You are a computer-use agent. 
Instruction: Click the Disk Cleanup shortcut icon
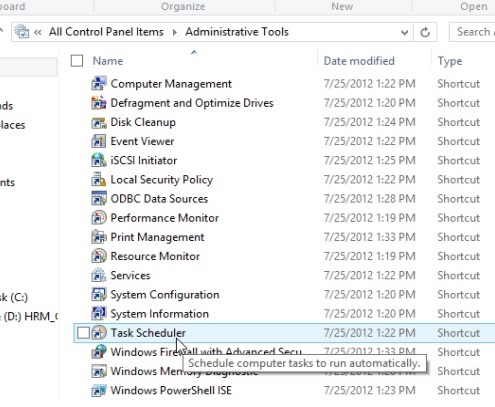coord(99,122)
